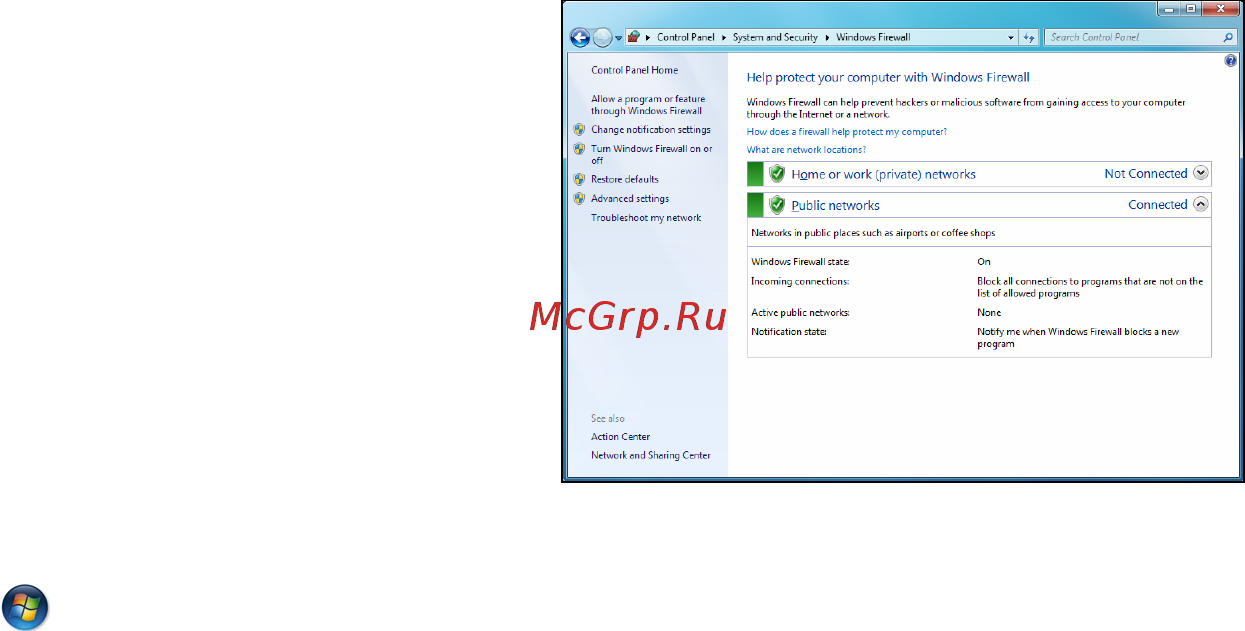The width and height of the screenshot is (1245, 631).
Task: Click the Windows Firewall state label
Action: click(800, 262)
